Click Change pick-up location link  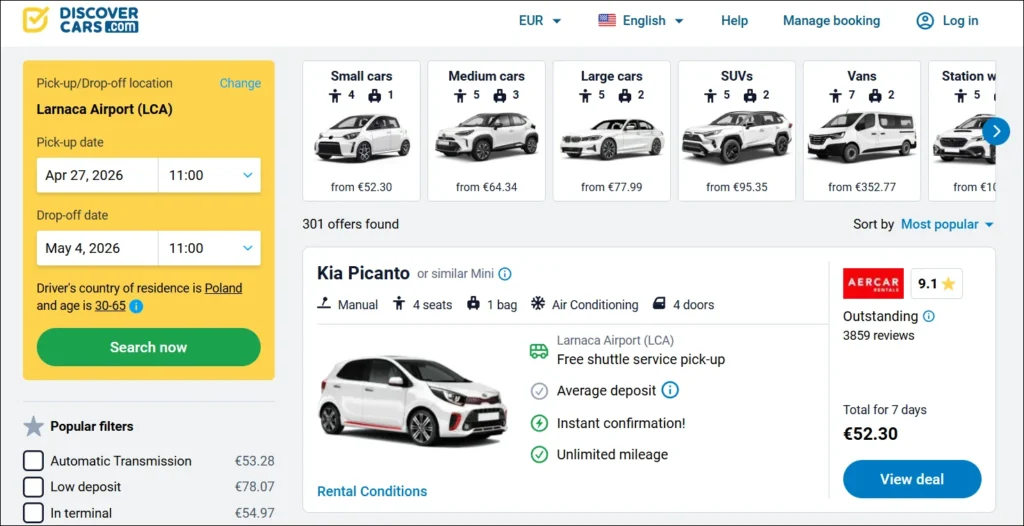pos(240,83)
